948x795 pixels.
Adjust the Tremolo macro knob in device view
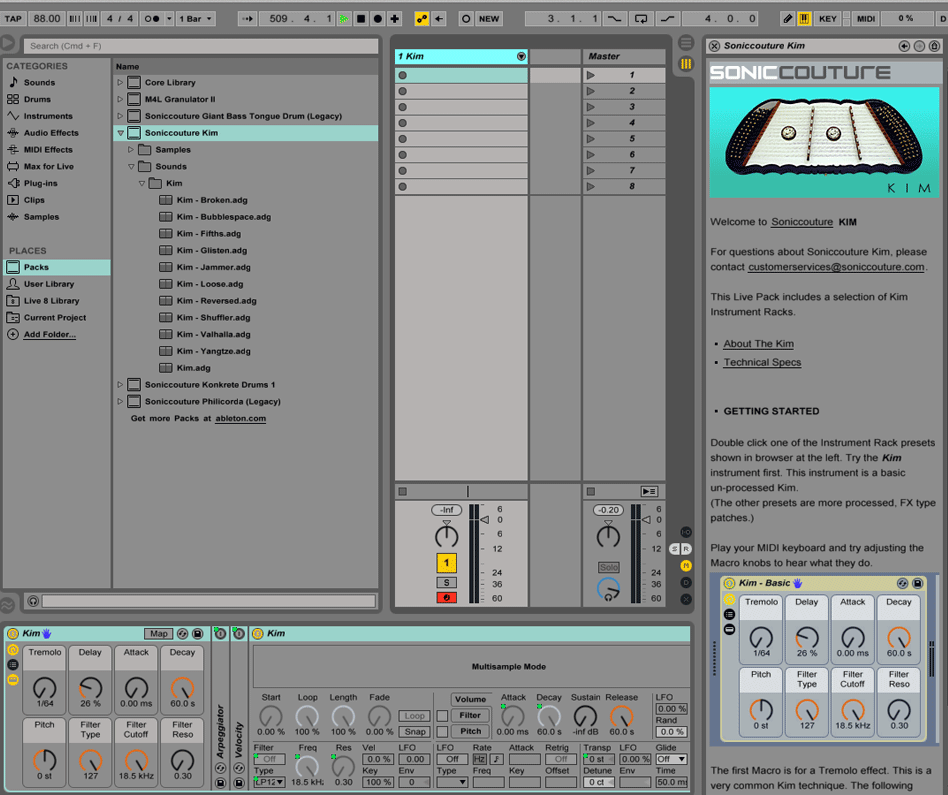point(44,688)
